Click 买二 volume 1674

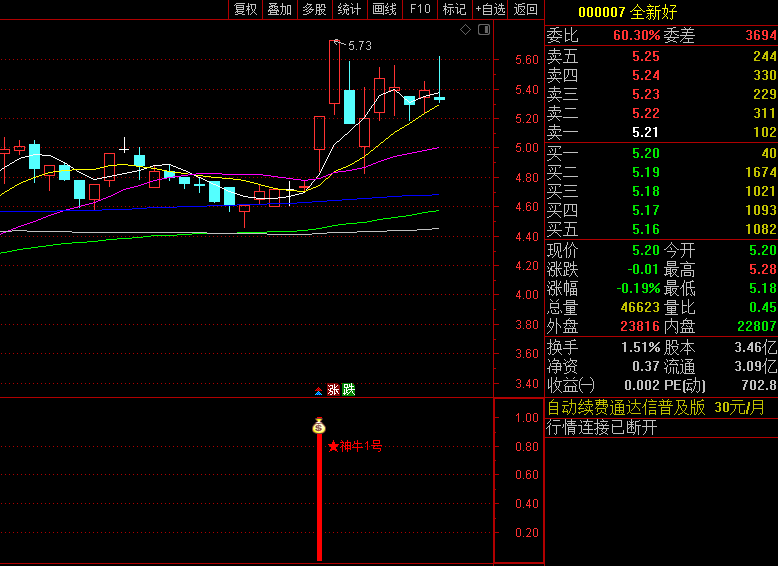click(x=761, y=172)
